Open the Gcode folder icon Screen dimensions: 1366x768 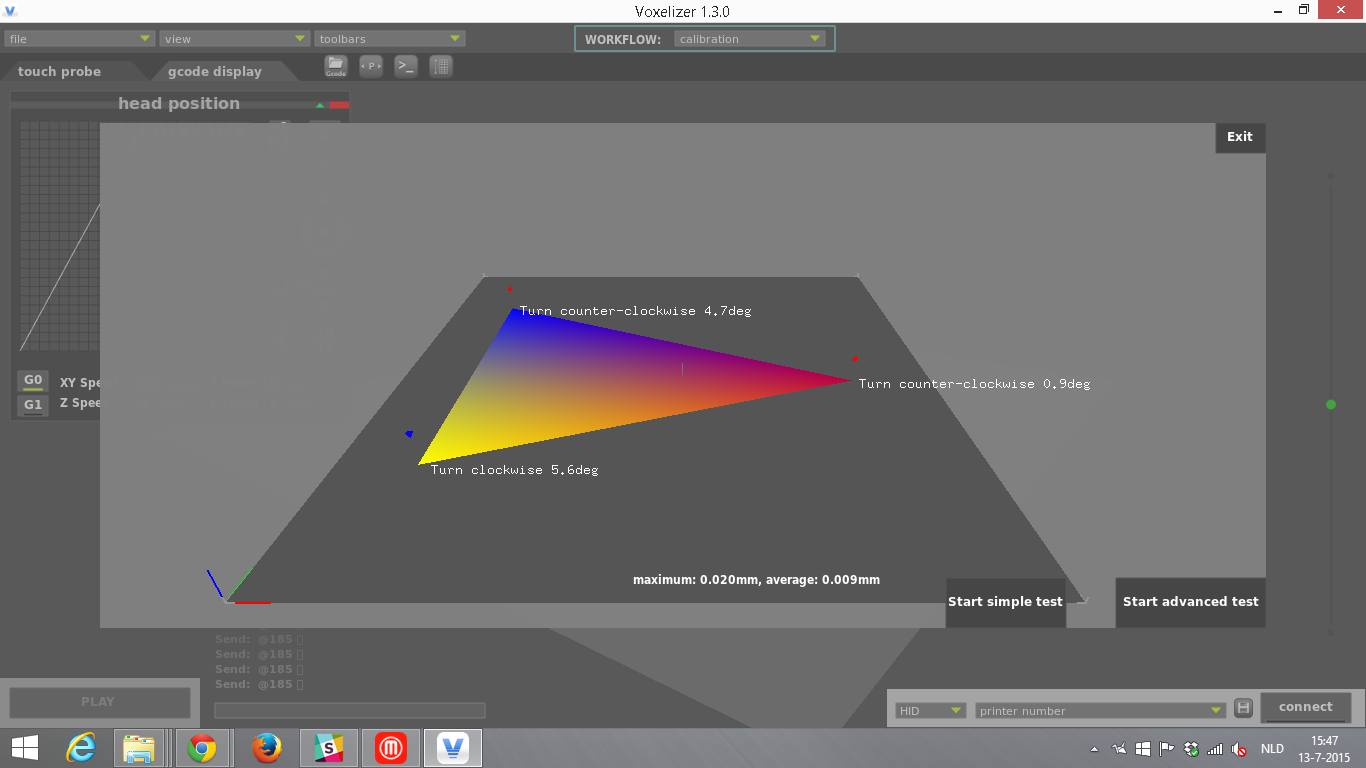(x=336, y=67)
